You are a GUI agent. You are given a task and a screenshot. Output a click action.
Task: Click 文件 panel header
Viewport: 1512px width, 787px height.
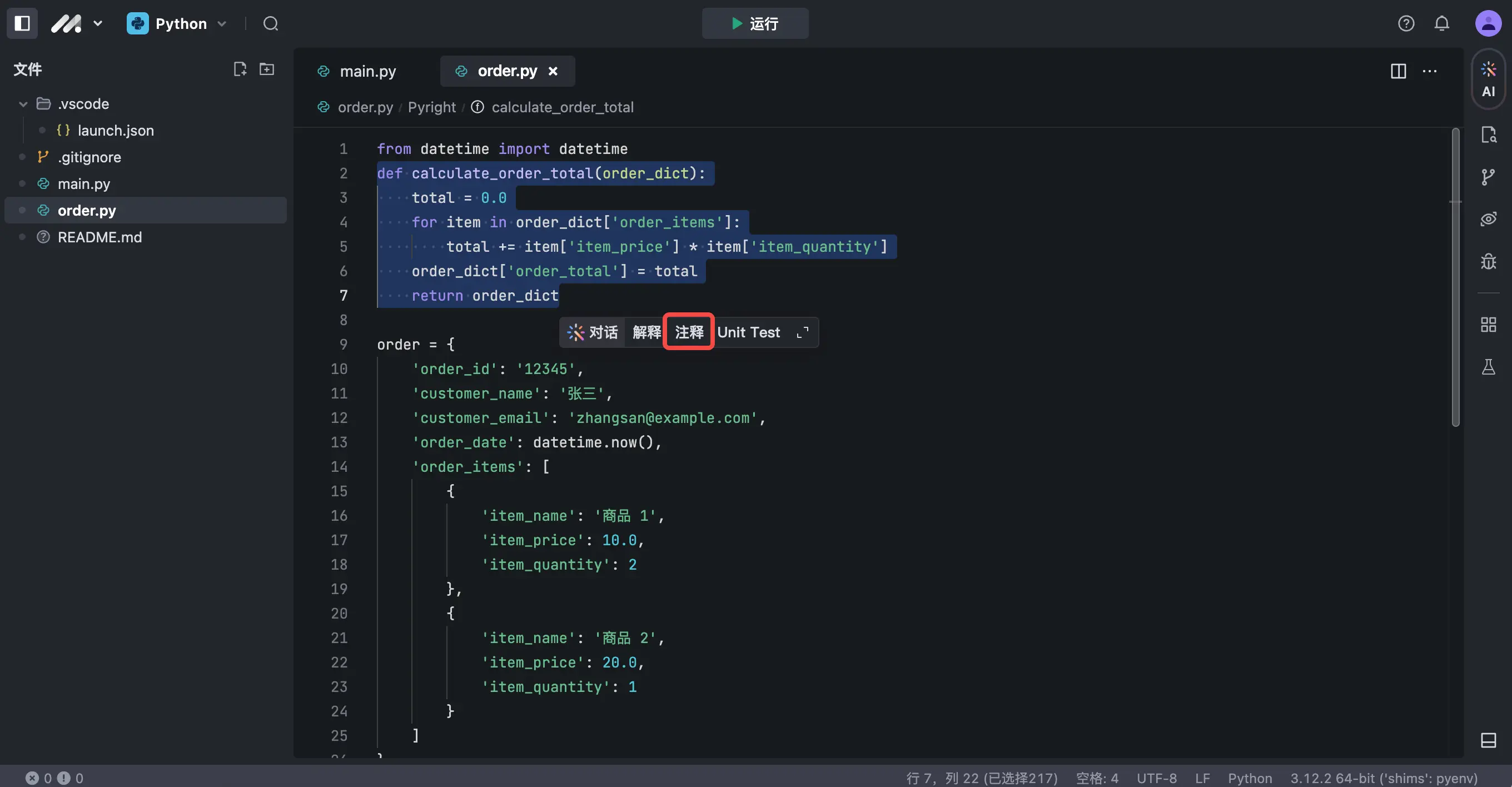[28, 69]
